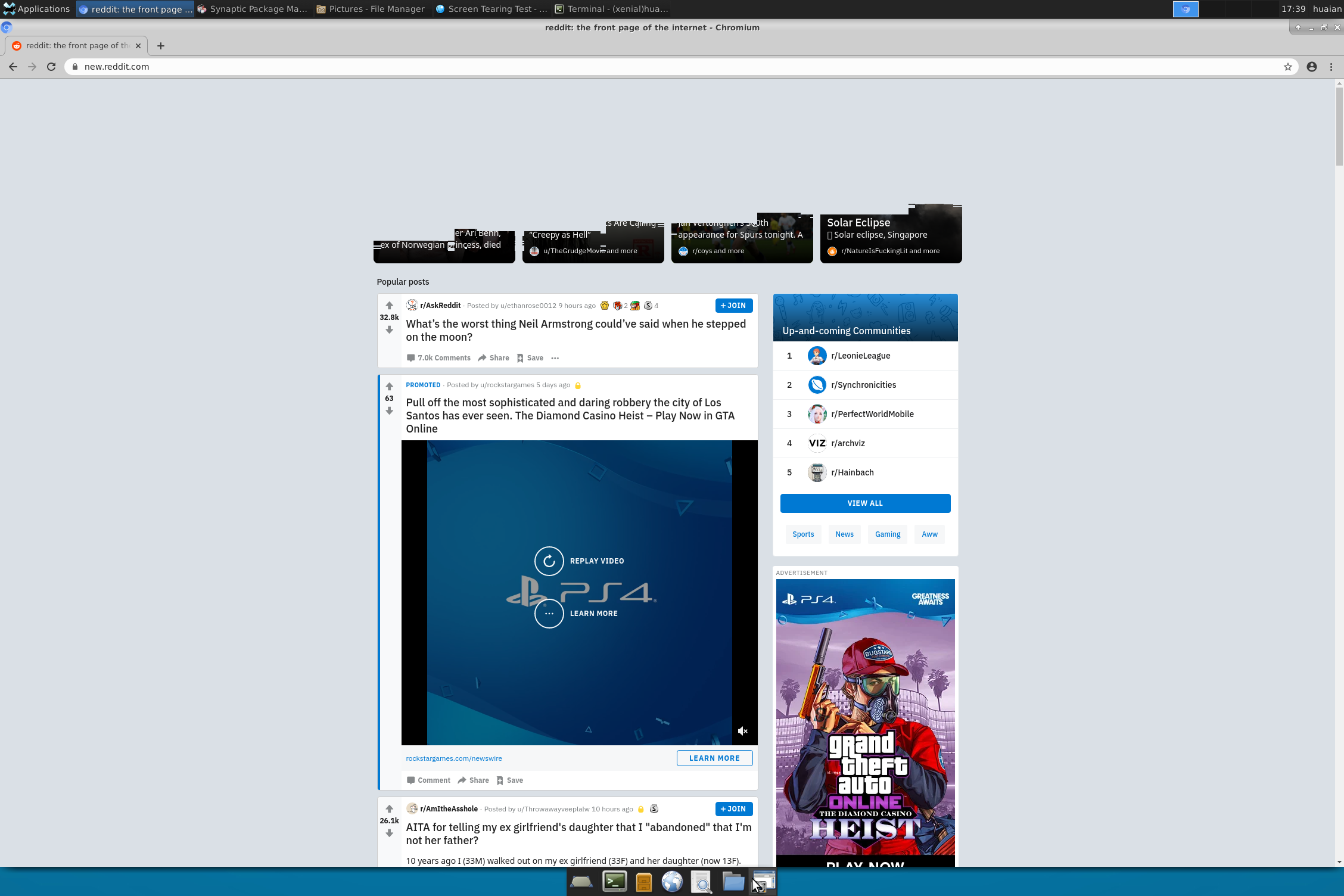Join r/AskReddit with the JOIN button
Screen dimensions: 1344x896
coord(733,305)
